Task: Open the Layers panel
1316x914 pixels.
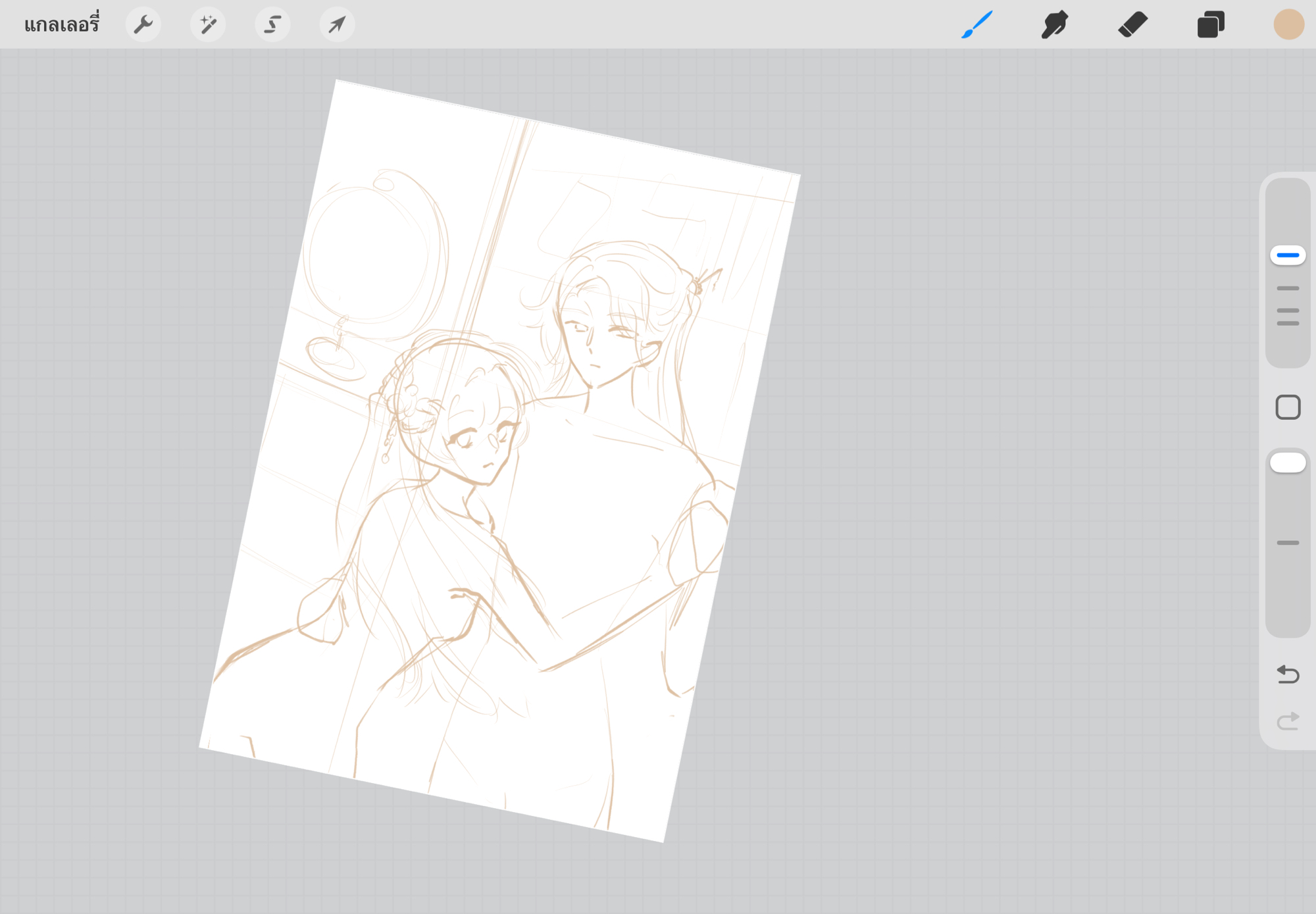Action: point(1210,25)
